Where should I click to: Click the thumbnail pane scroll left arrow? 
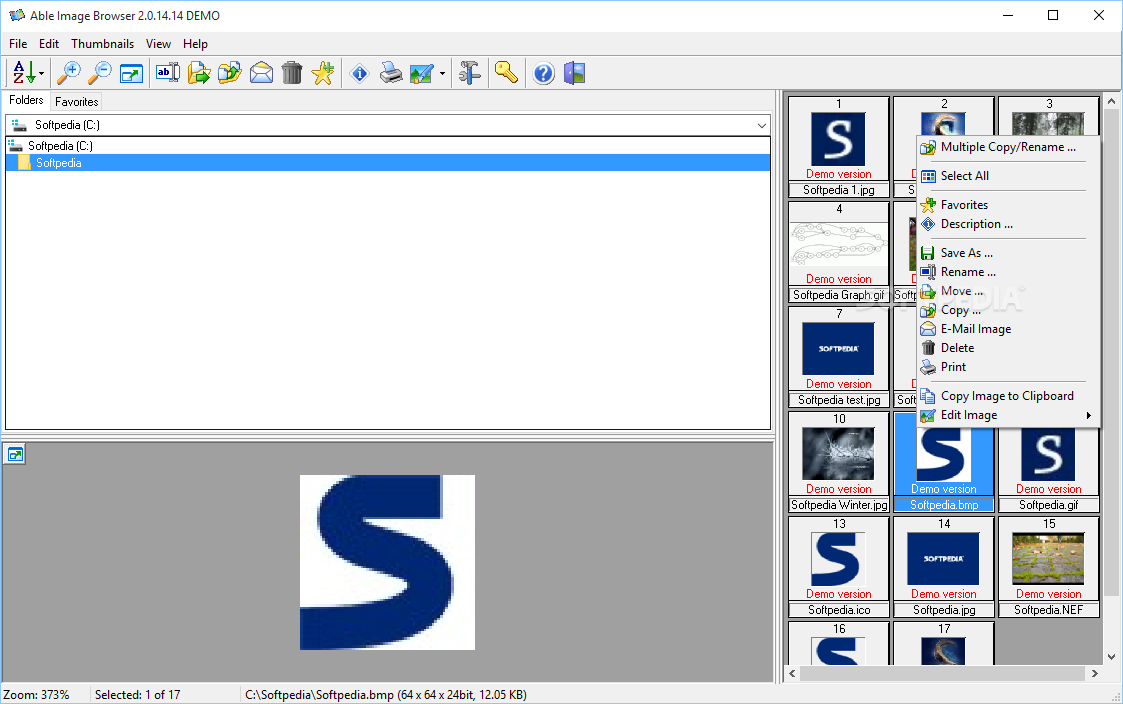pos(792,673)
